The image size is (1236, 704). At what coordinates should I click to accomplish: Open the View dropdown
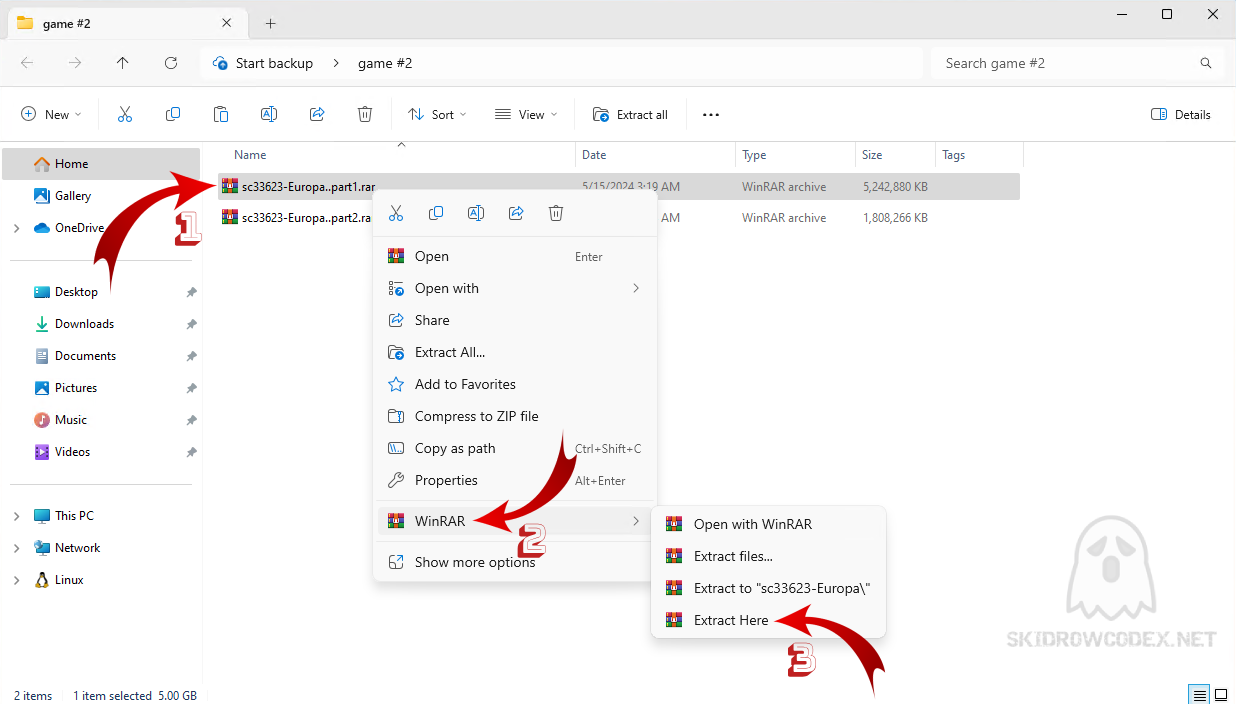pos(526,114)
